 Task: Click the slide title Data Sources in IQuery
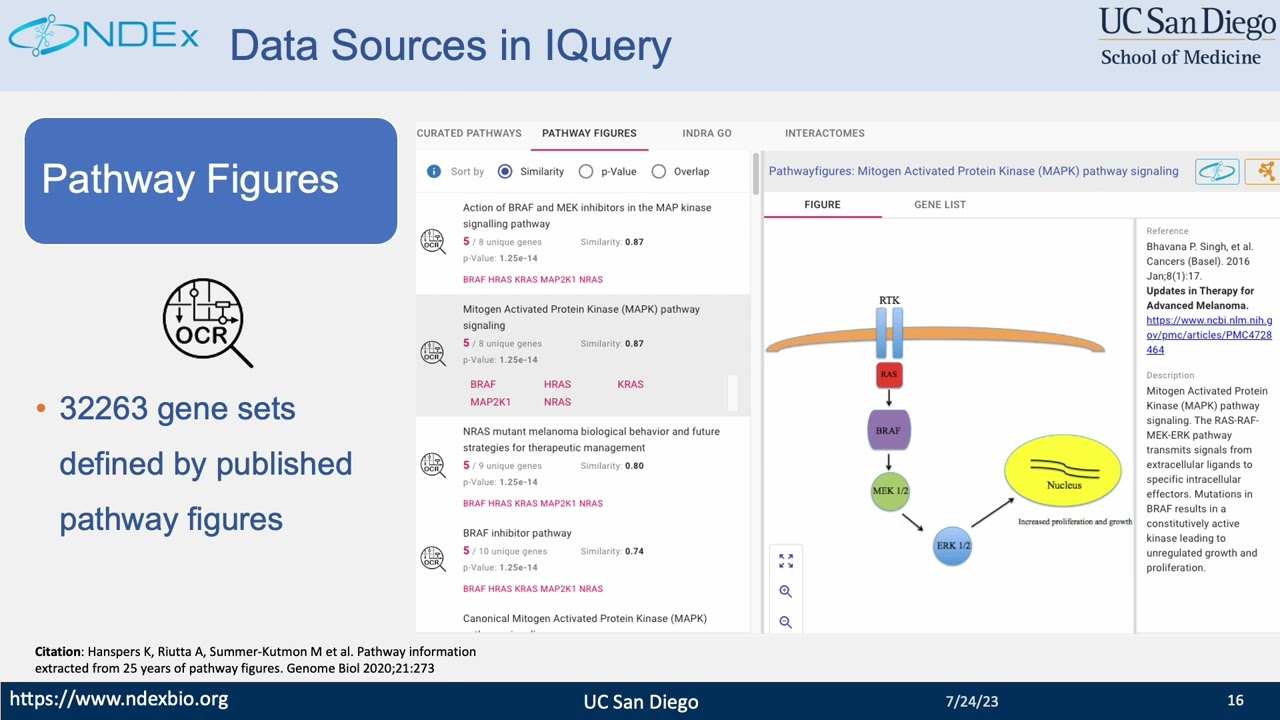pyautogui.click(x=450, y=46)
